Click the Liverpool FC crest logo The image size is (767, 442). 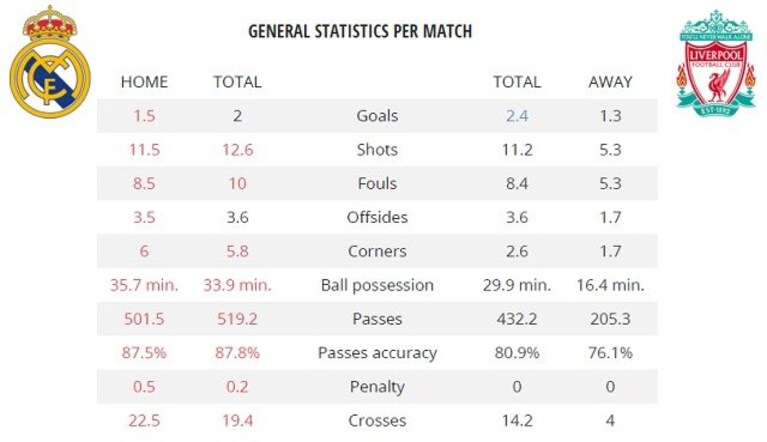coord(716,63)
